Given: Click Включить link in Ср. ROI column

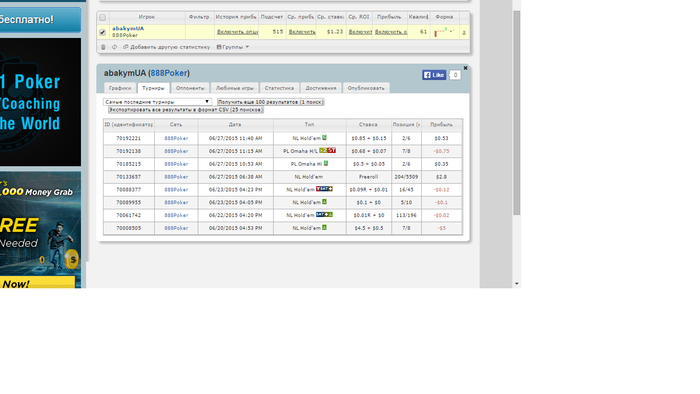Looking at the screenshot, I should pos(360,32).
